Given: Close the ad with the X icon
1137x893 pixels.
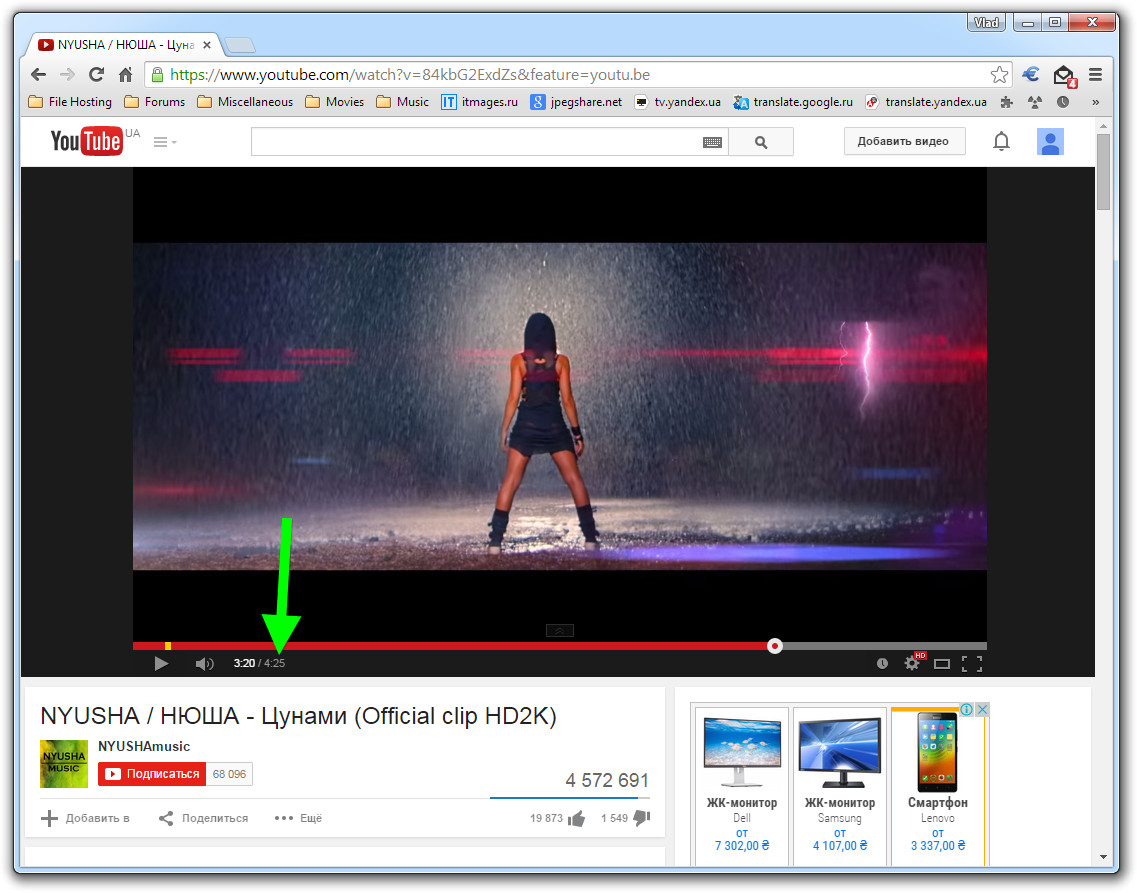Looking at the screenshot, I should tap(982, 710).
